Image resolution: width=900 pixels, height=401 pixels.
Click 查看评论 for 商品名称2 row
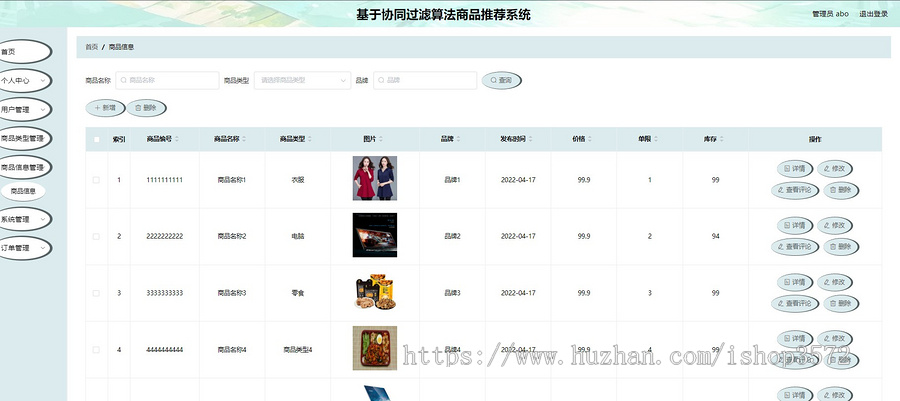795,247
